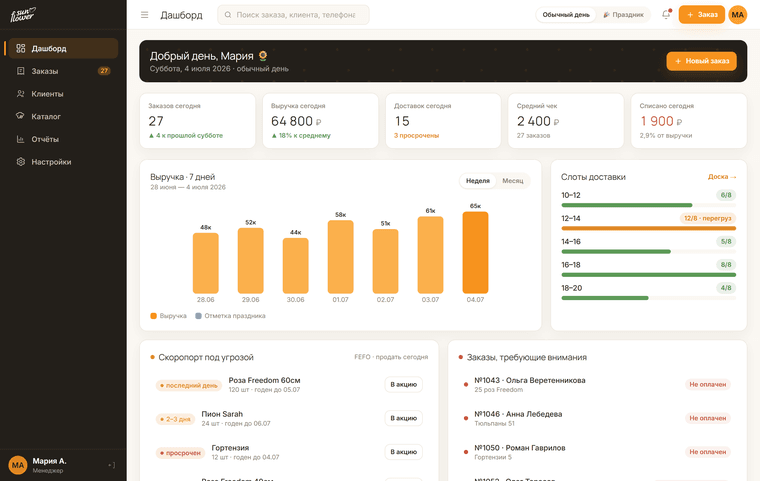
Task: Click the 30.06 revenue bar
Action: [x=296, y=266]
